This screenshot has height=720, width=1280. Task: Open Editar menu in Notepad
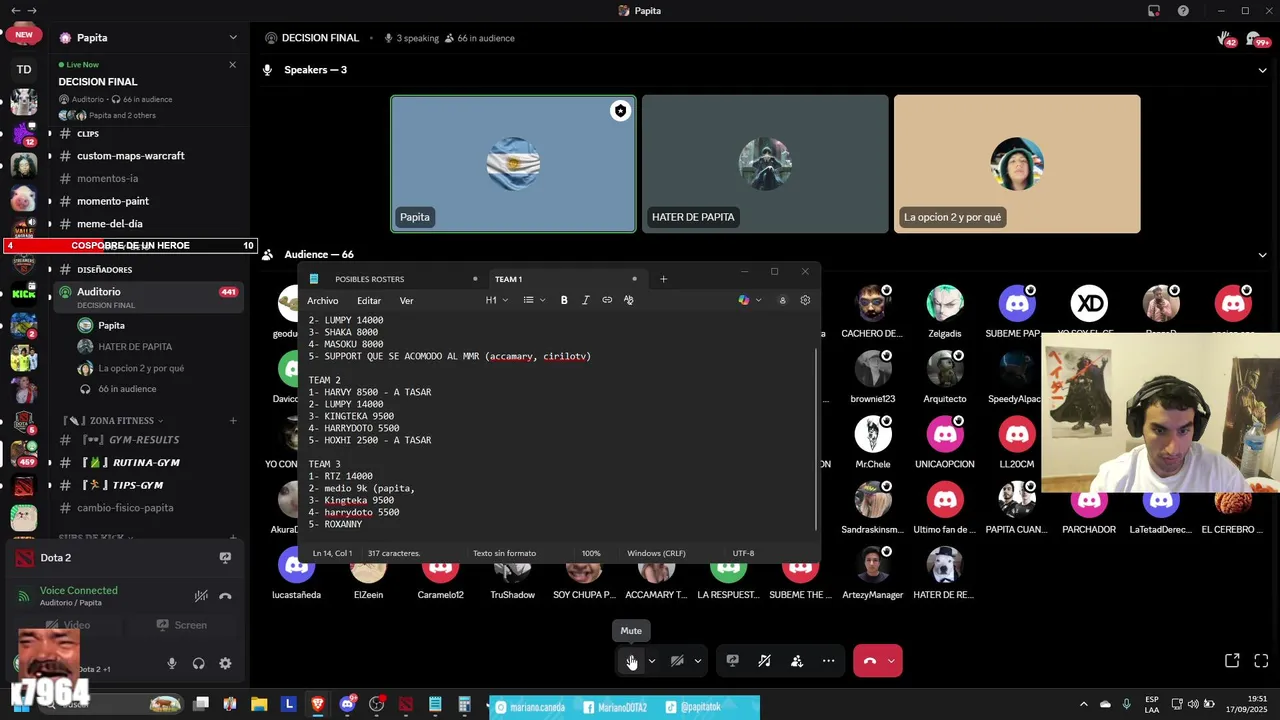tap(369, 300)
